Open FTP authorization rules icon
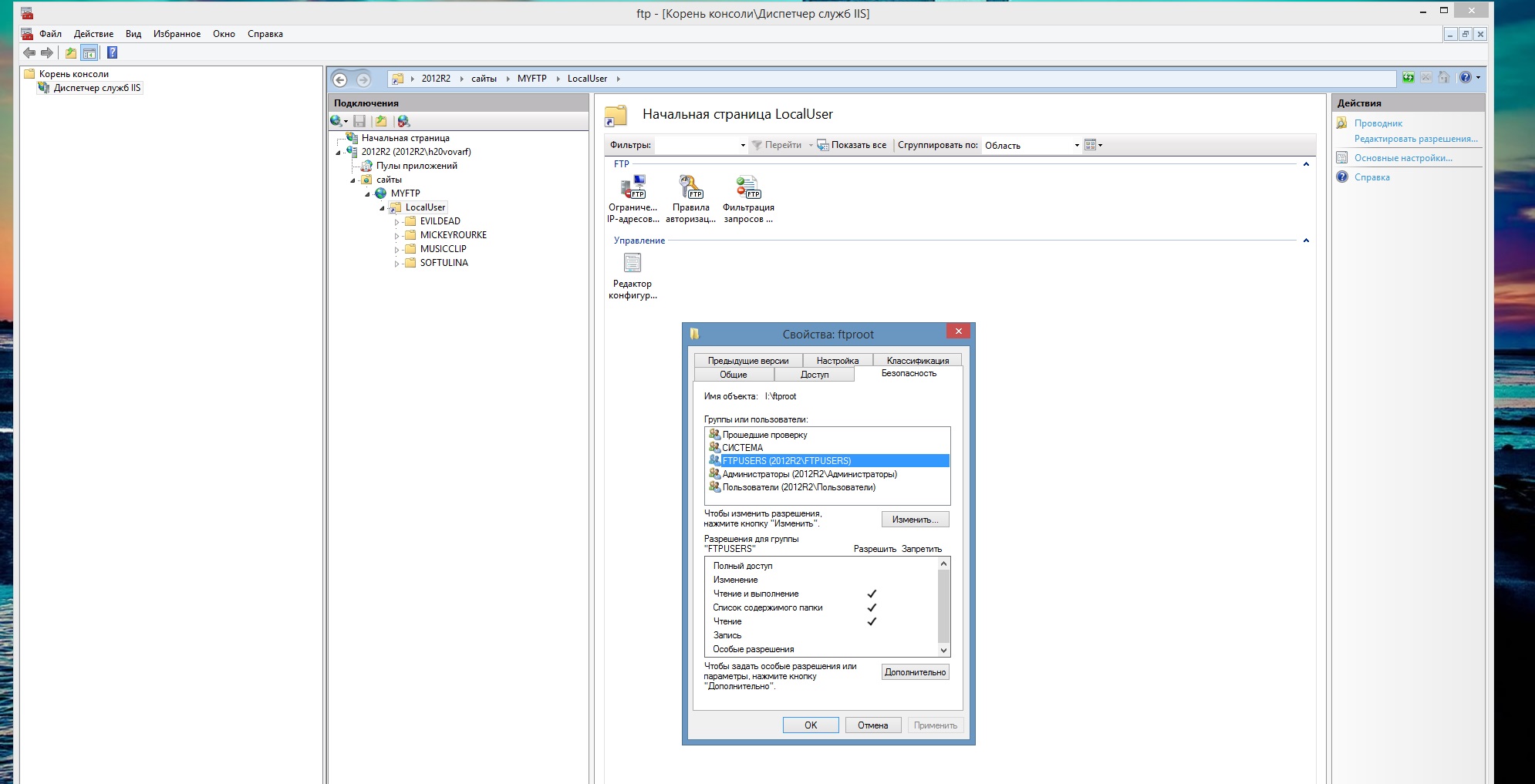Screen dimensions: 1535x784 pos(690,187)
